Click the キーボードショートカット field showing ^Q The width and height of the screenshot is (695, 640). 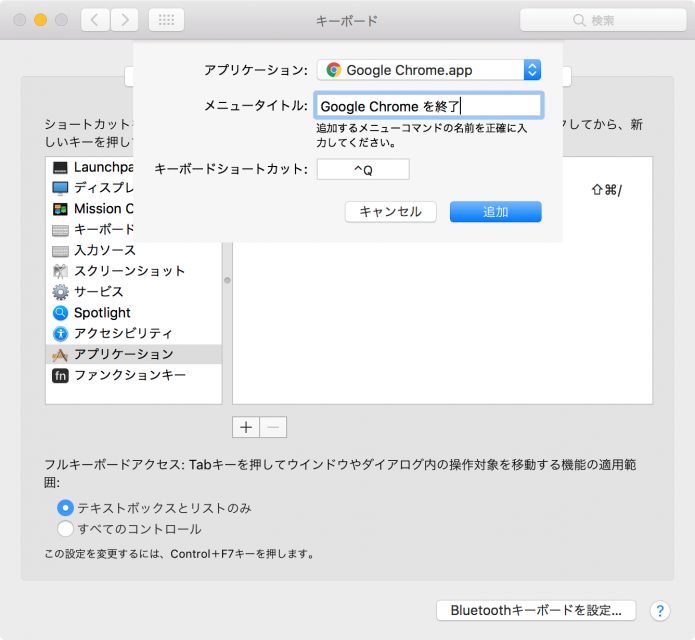(x=363, y=169)
